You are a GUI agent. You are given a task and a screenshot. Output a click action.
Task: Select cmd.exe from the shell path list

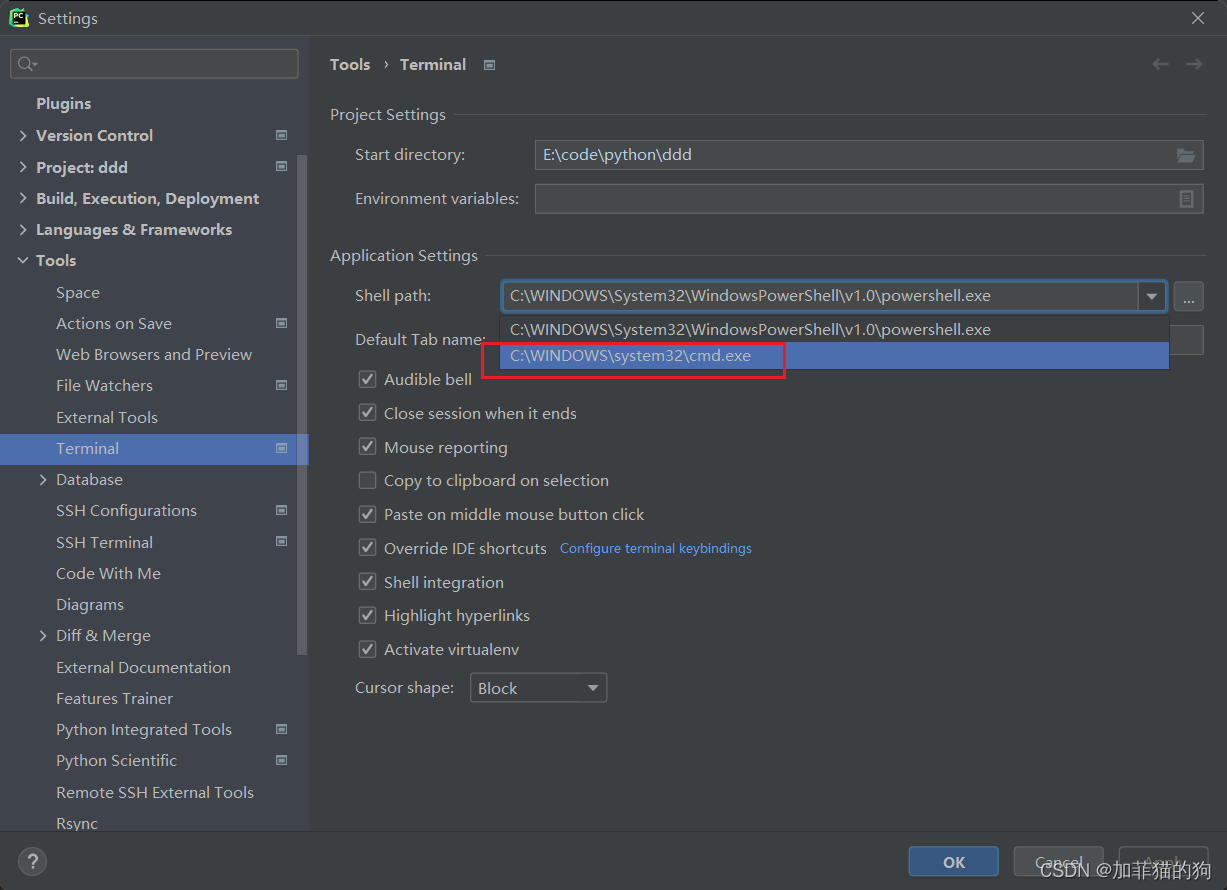coord(834,356)
